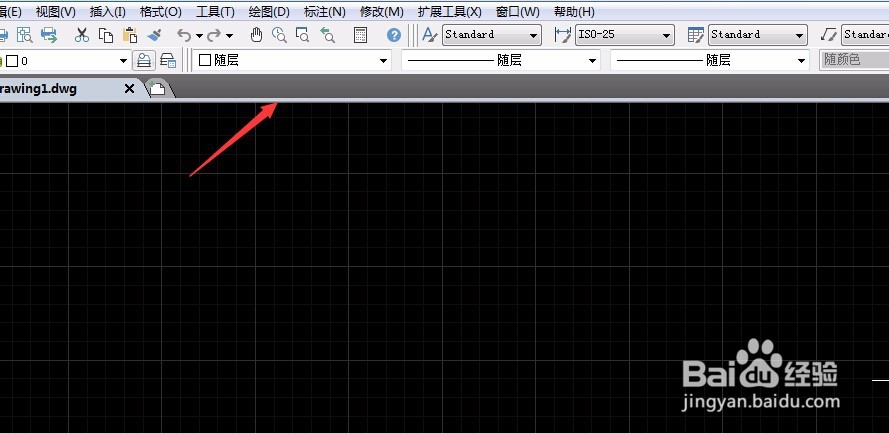Viewport: 889px width, 433px height.
Task: Open the 随层 lineweight dropdown
Action: (x=710, y=60)
